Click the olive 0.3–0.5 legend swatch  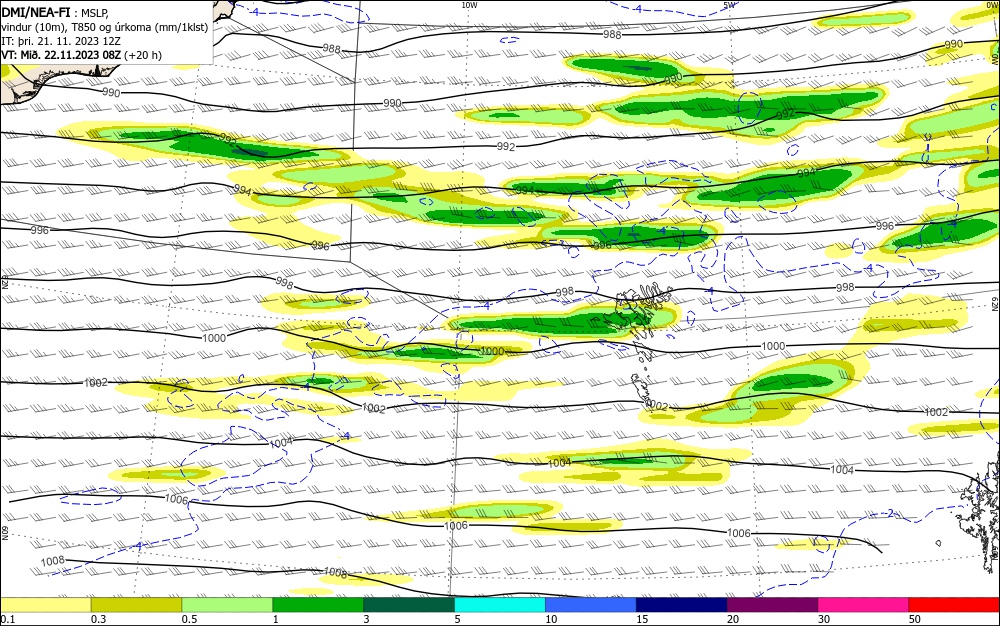(x=136, y=605)
